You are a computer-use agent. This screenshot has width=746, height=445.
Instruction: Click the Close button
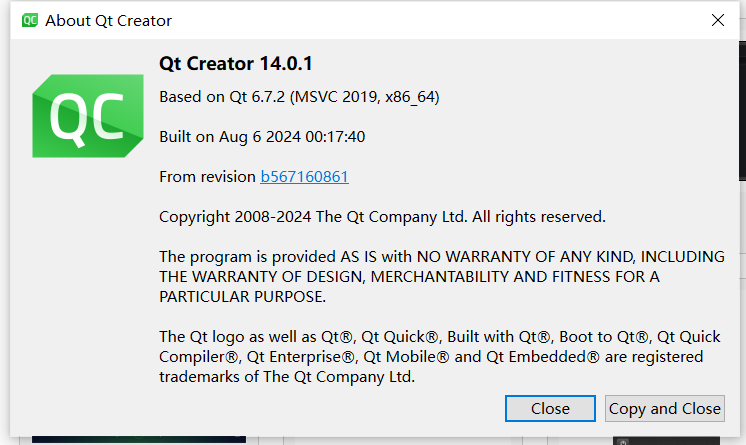pos(550,408)
